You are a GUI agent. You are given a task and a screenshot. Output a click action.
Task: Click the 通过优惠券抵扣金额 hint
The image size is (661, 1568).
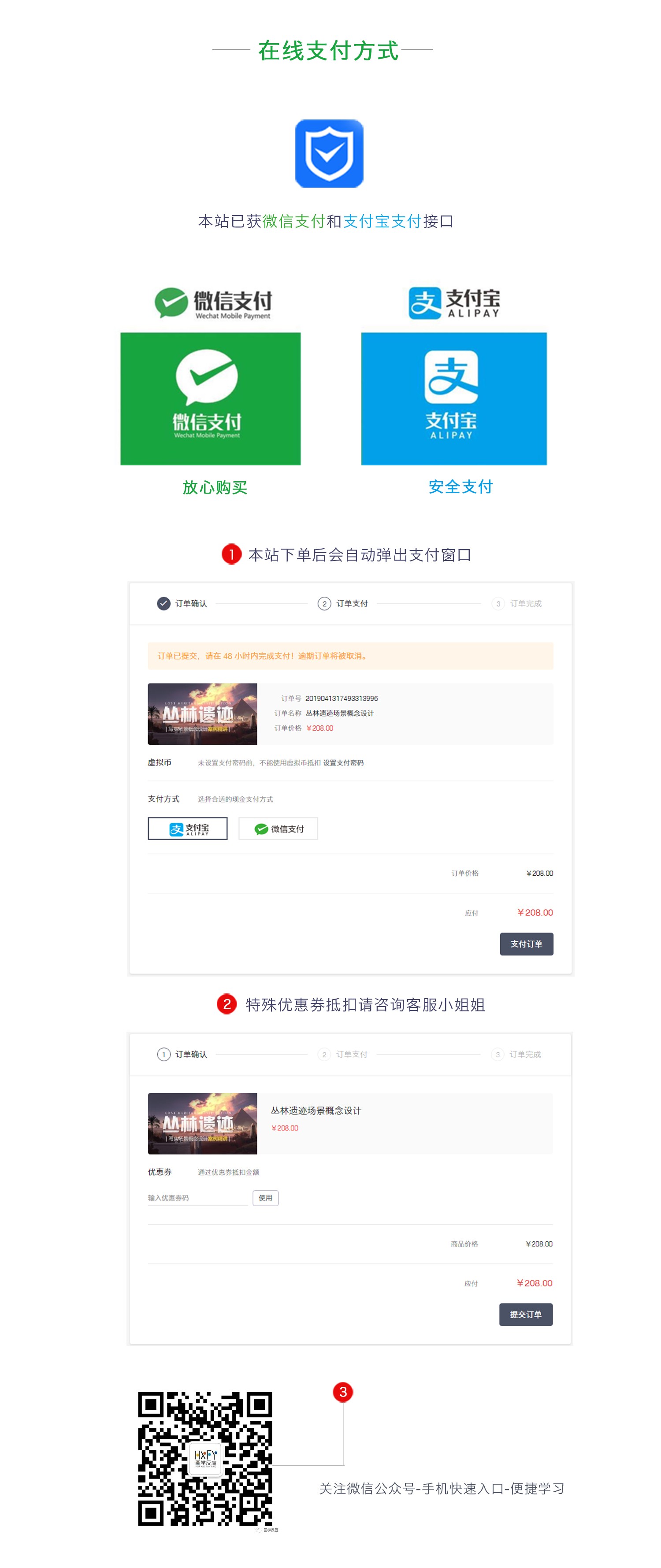pos(228,1172)
